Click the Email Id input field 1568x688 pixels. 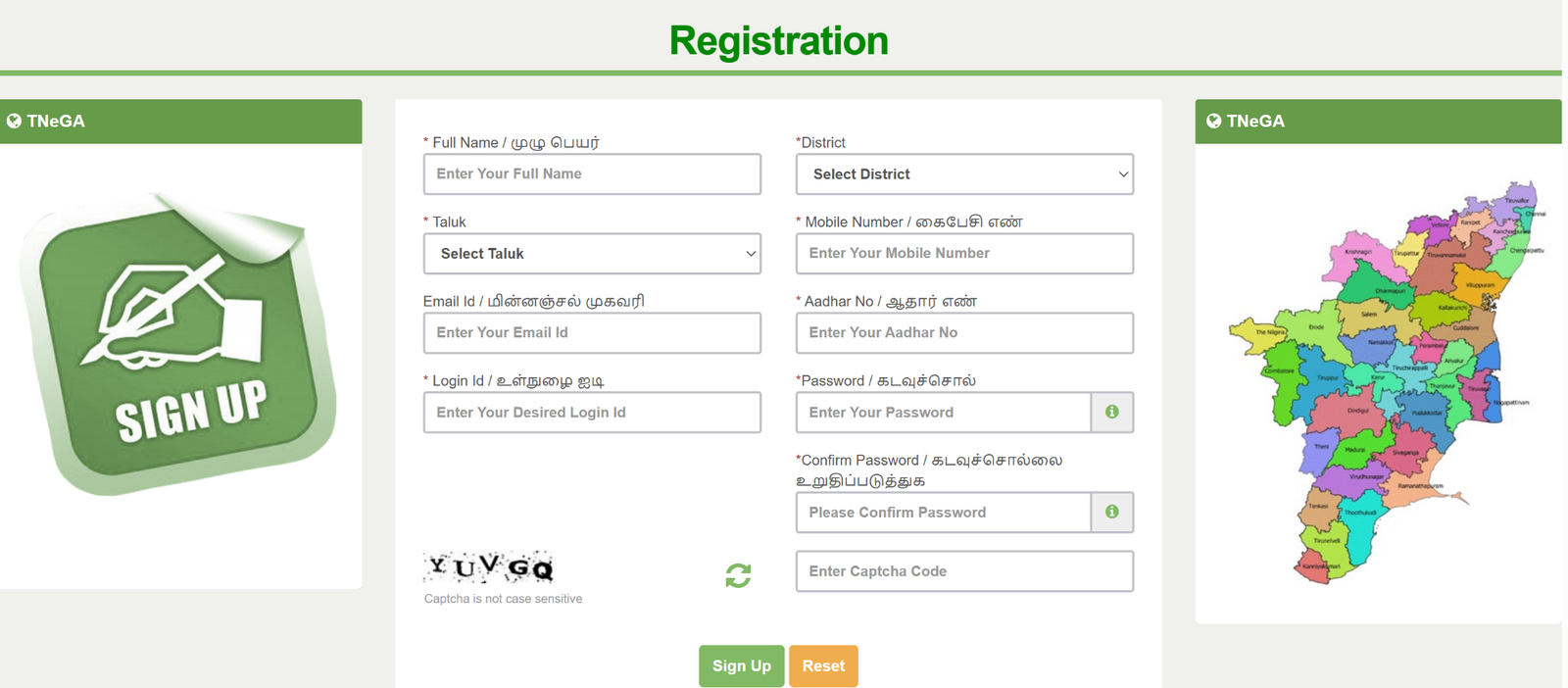point(592,332)
